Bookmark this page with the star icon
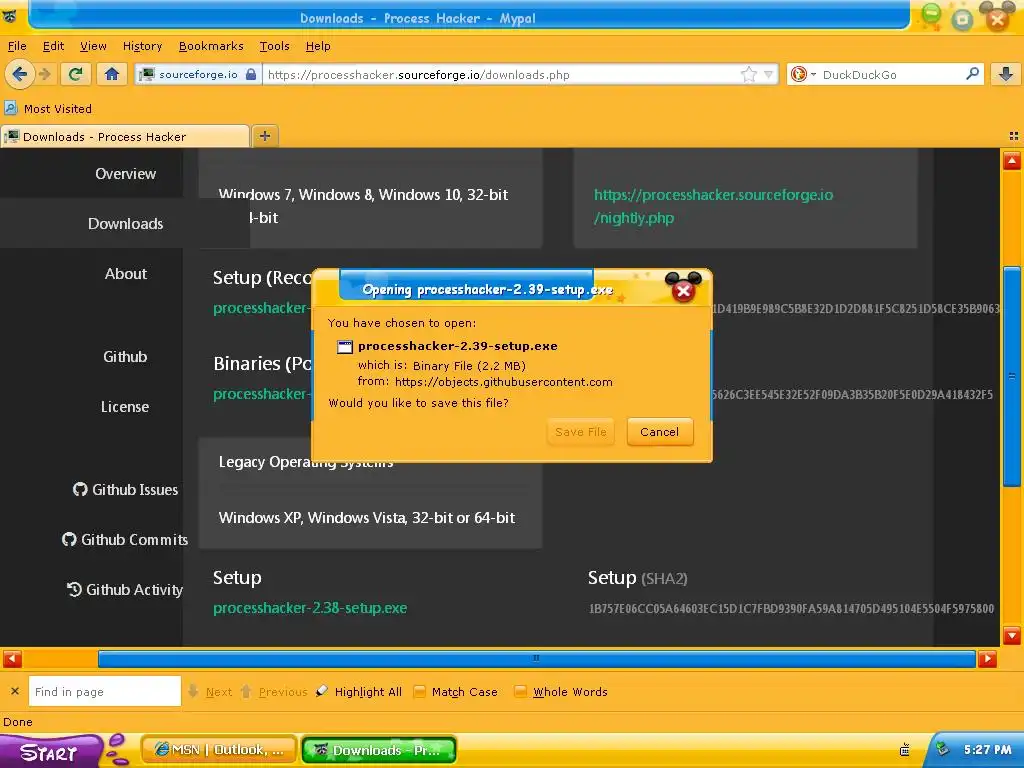Viewport: 1024px width, 768px height. 748,74
